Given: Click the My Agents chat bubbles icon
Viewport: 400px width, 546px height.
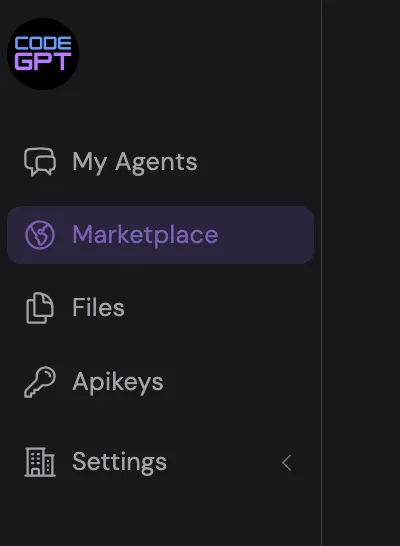Looking at the screenshot, I should click(x=40, y=162).
